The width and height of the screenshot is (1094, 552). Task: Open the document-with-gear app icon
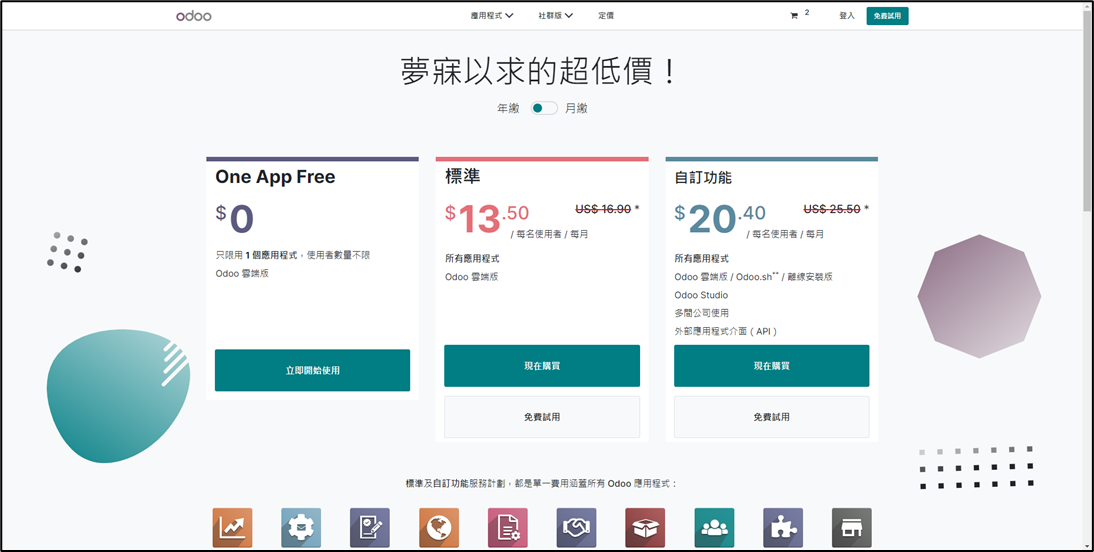[508, 528]
